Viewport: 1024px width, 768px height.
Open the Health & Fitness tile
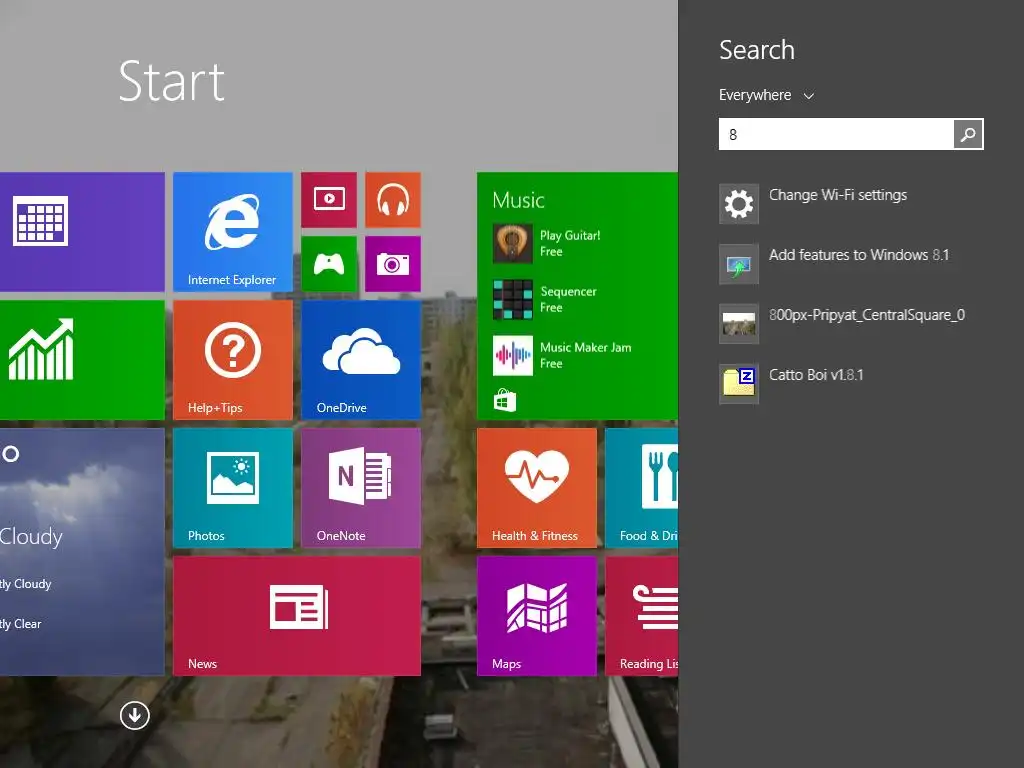(x=537, y=488)
